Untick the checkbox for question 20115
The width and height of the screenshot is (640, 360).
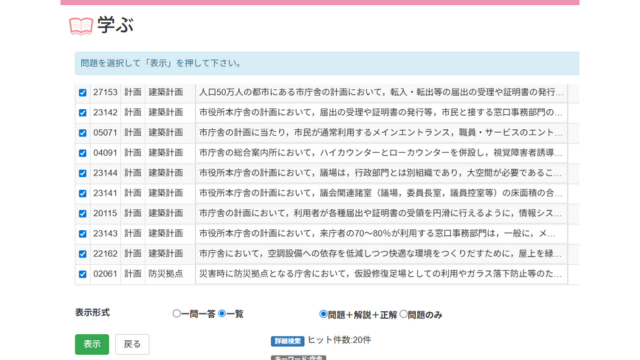point(82,214)
